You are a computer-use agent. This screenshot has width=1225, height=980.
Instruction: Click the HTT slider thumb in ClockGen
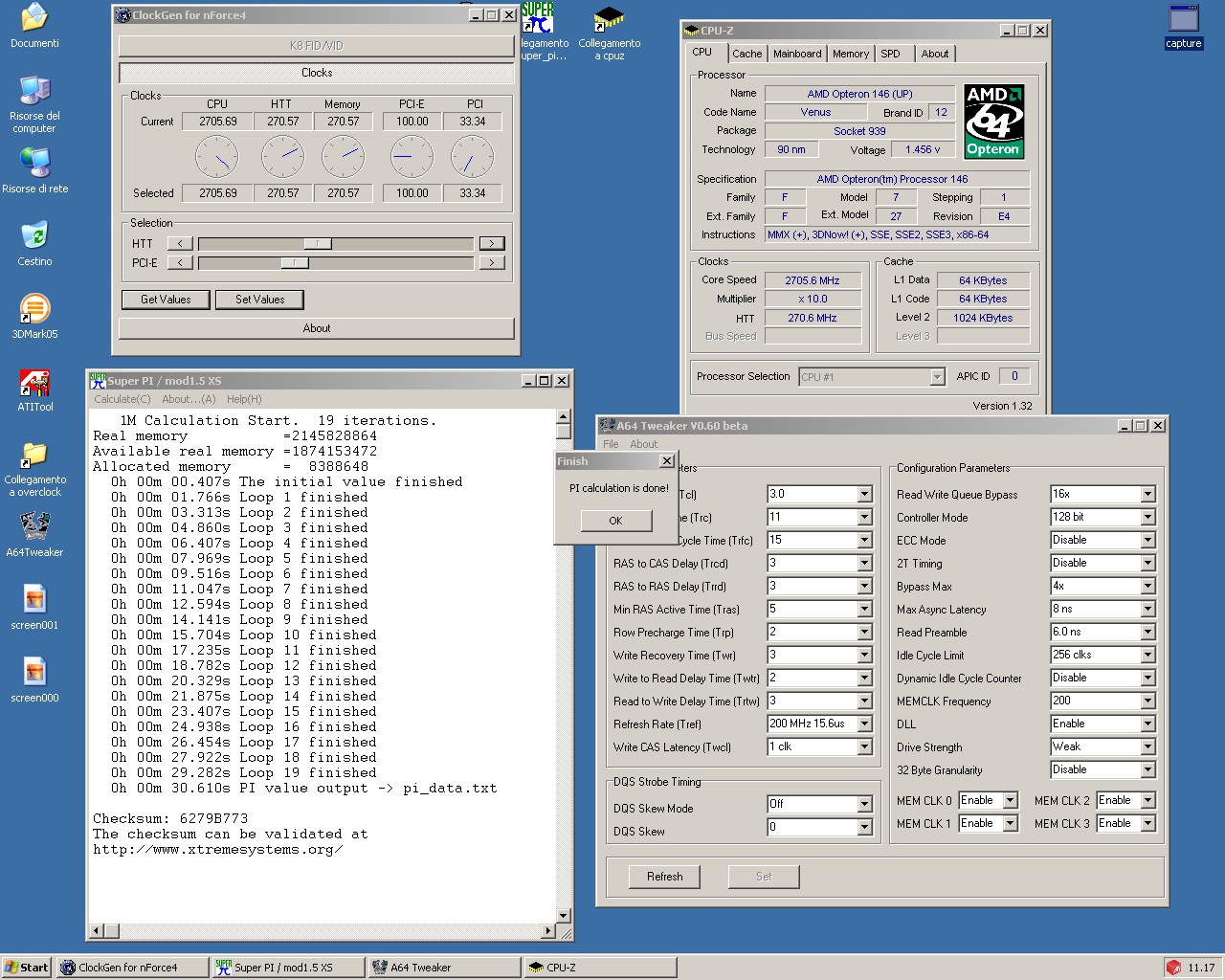[x=317, y=244]
